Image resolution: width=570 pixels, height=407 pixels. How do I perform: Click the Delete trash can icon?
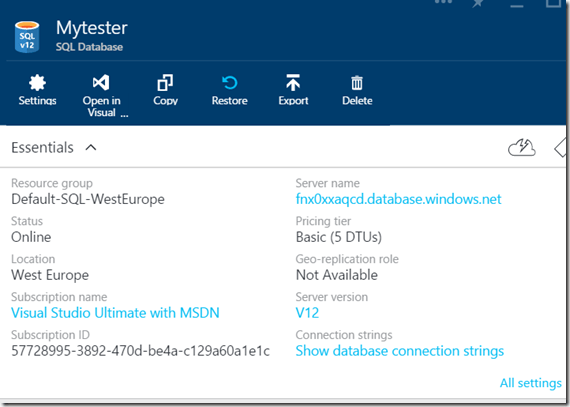[357, 83]
